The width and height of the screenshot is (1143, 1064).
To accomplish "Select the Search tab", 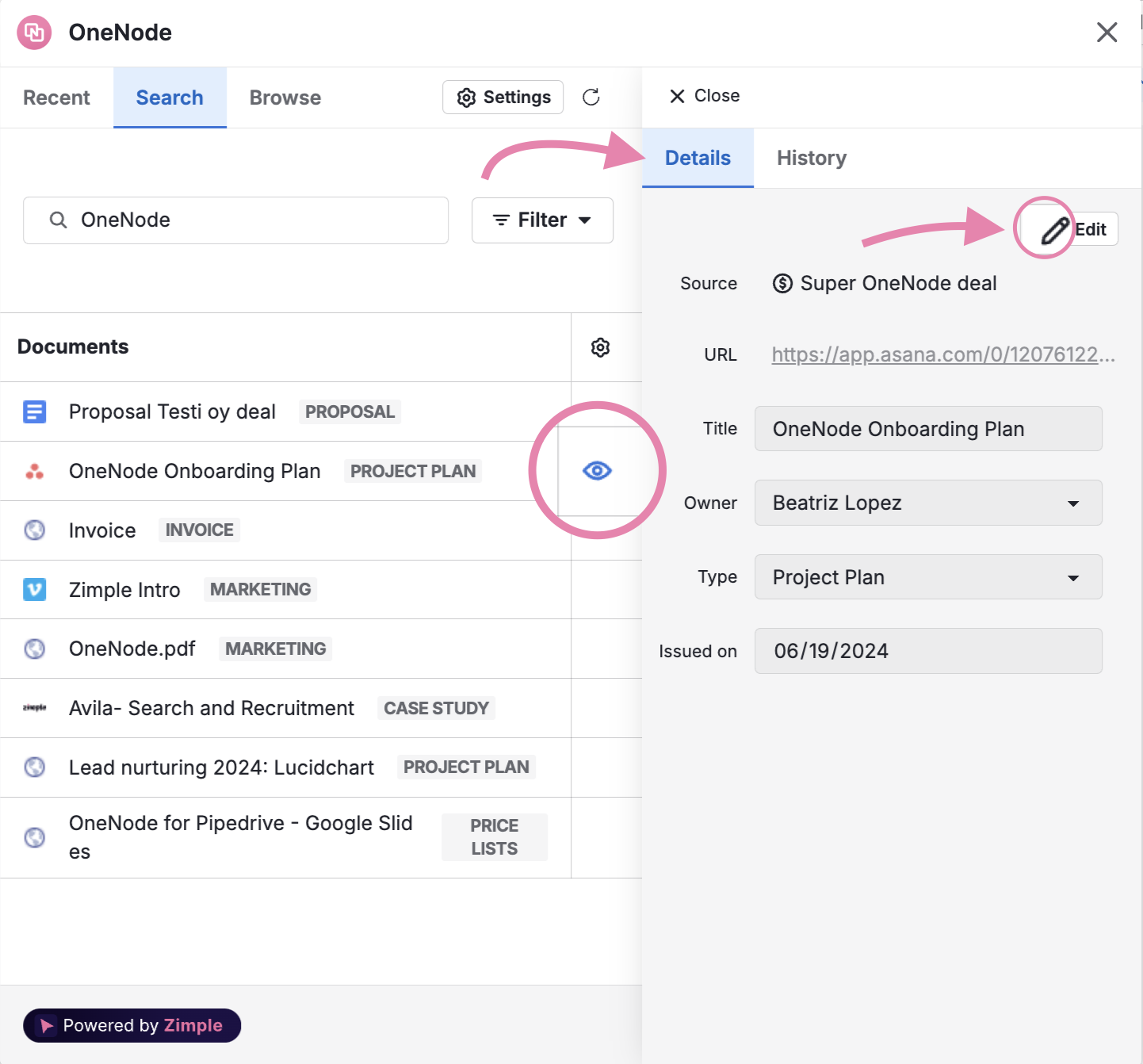I will tap(170, 98).
